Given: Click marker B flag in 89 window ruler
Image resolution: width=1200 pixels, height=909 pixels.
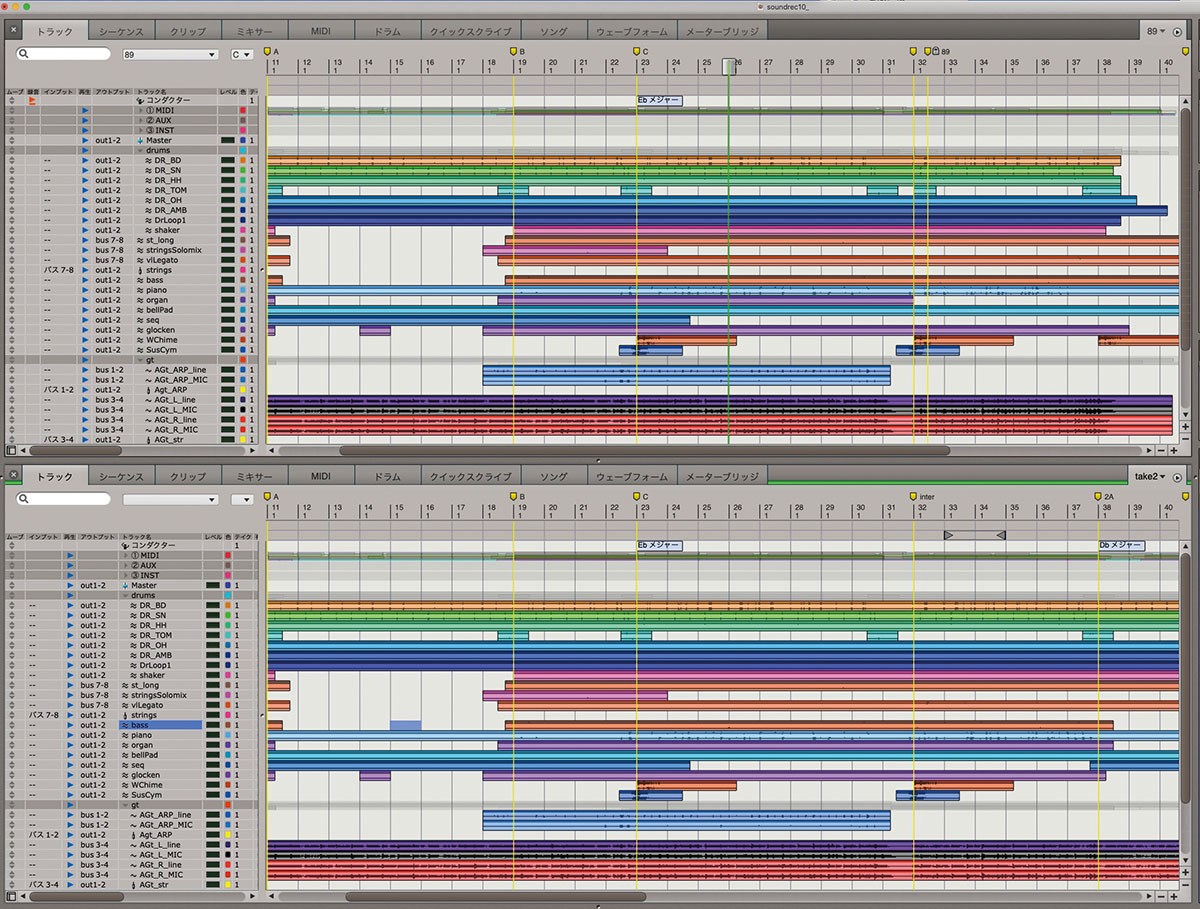Looking at the screenshot, I should [514, 51].
